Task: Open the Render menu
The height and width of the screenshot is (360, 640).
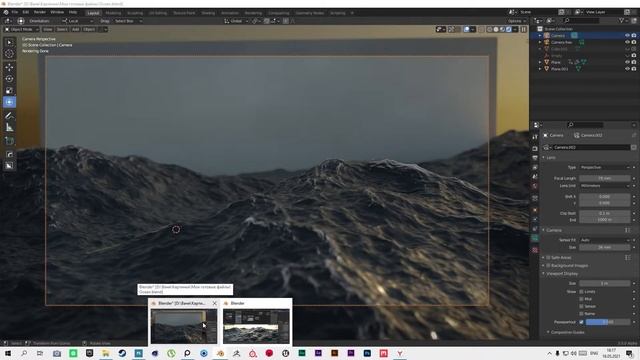Action: point(40,12)
